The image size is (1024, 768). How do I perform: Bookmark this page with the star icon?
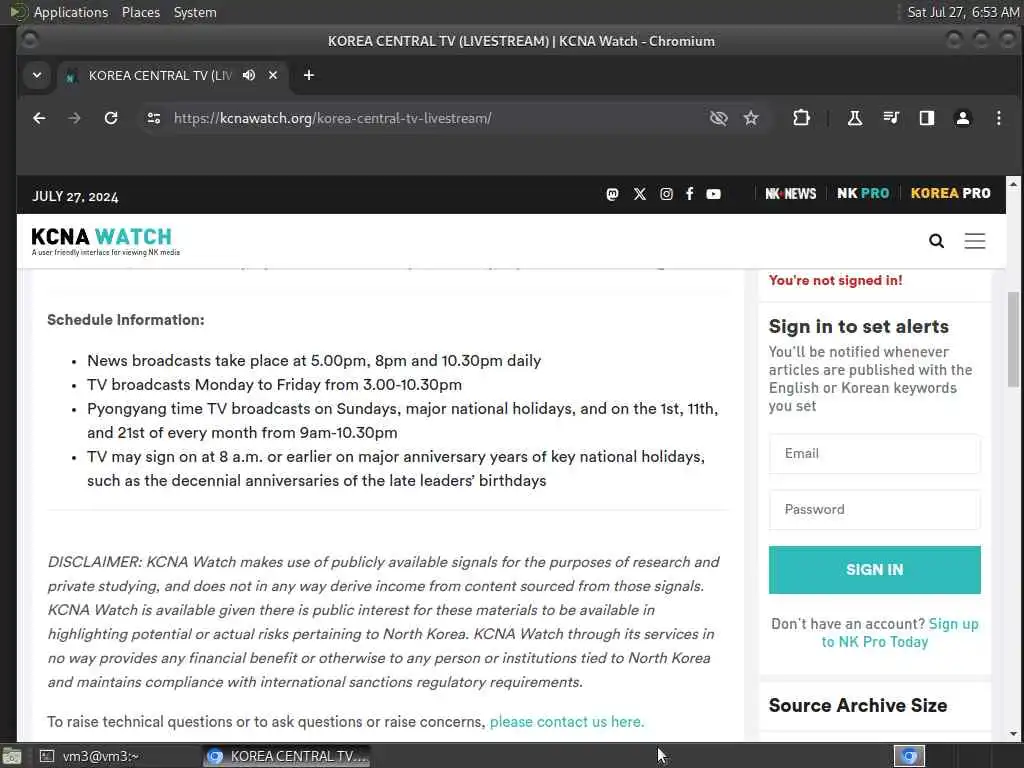point(751,118)
